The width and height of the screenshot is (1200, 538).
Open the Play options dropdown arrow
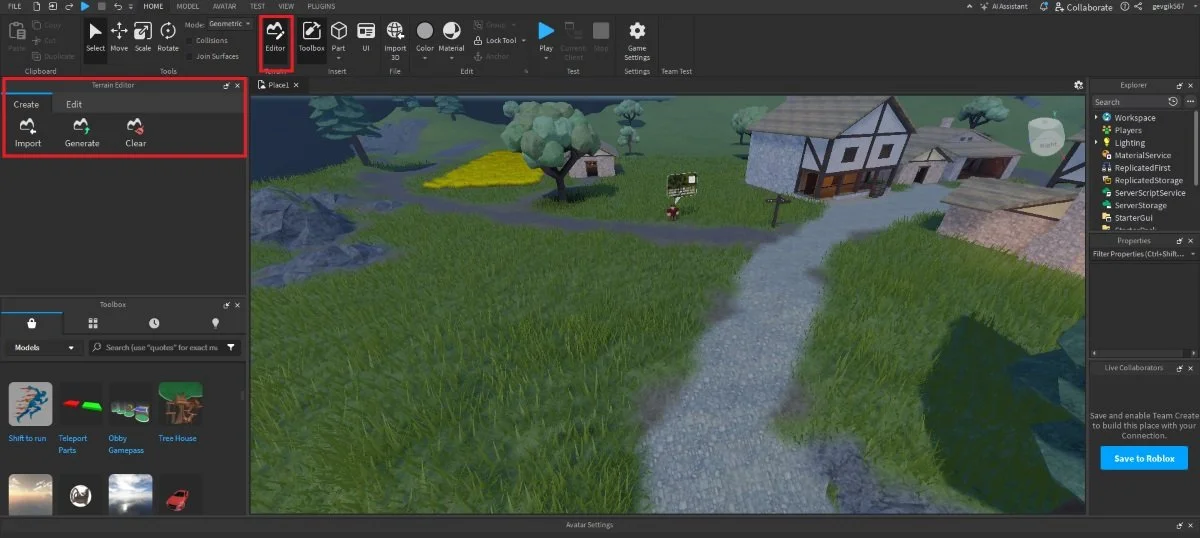(546, 58)
